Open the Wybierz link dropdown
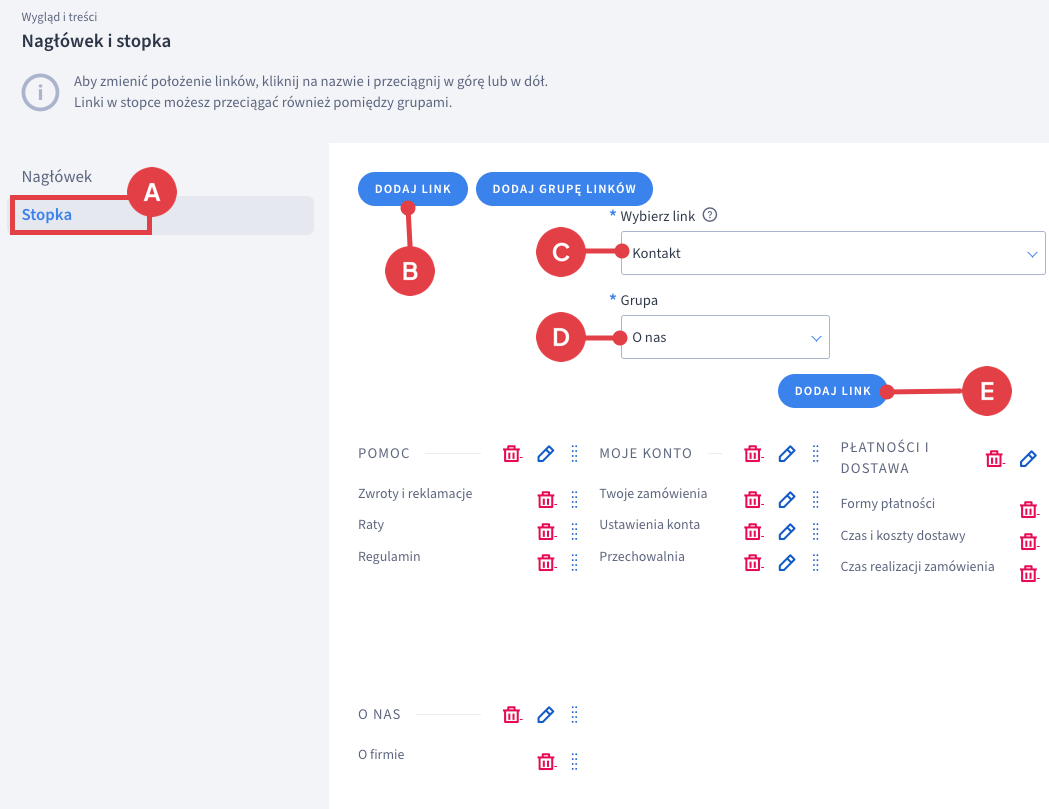The width and height of the screenshot is (1049, 809). point(832,253)
